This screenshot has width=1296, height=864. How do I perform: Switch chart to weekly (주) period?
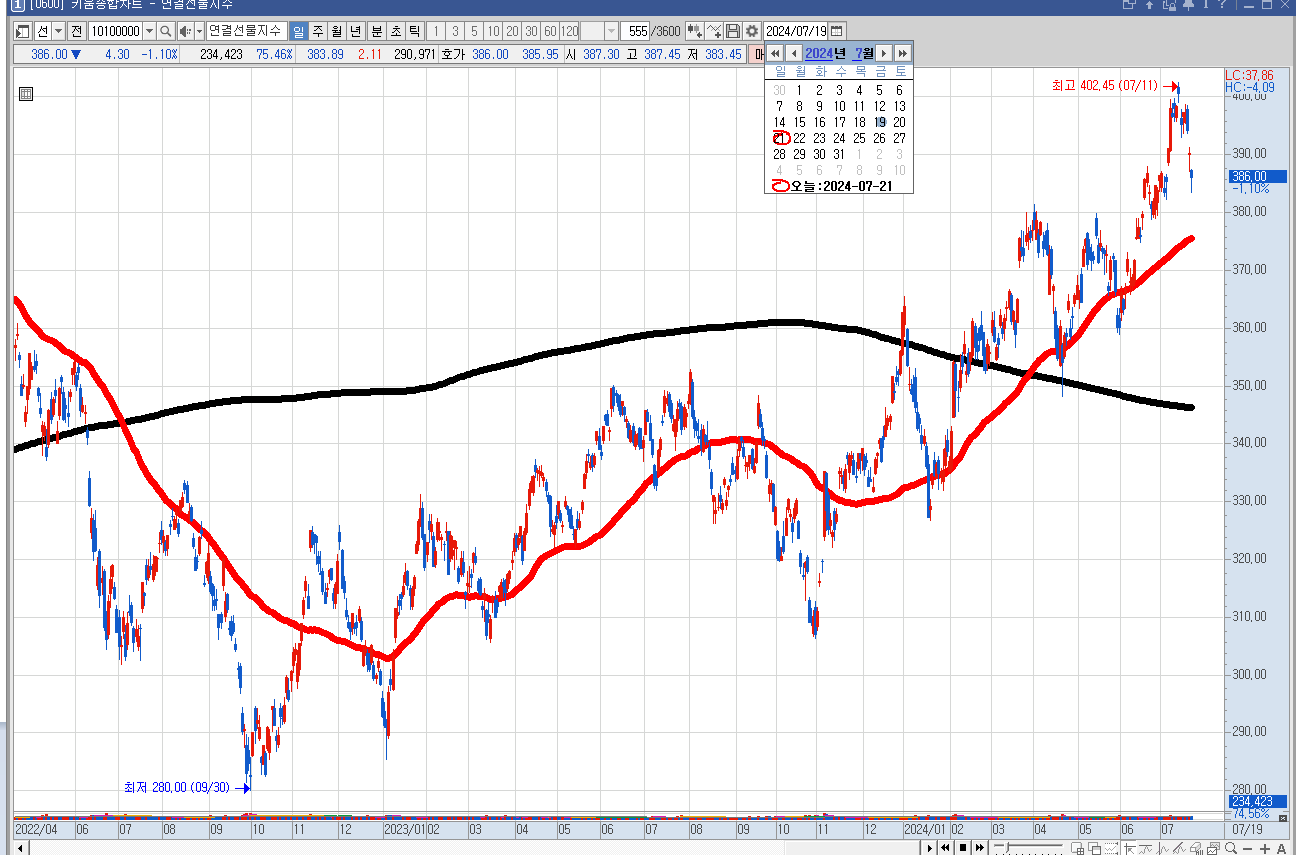[x=318, y=31]
